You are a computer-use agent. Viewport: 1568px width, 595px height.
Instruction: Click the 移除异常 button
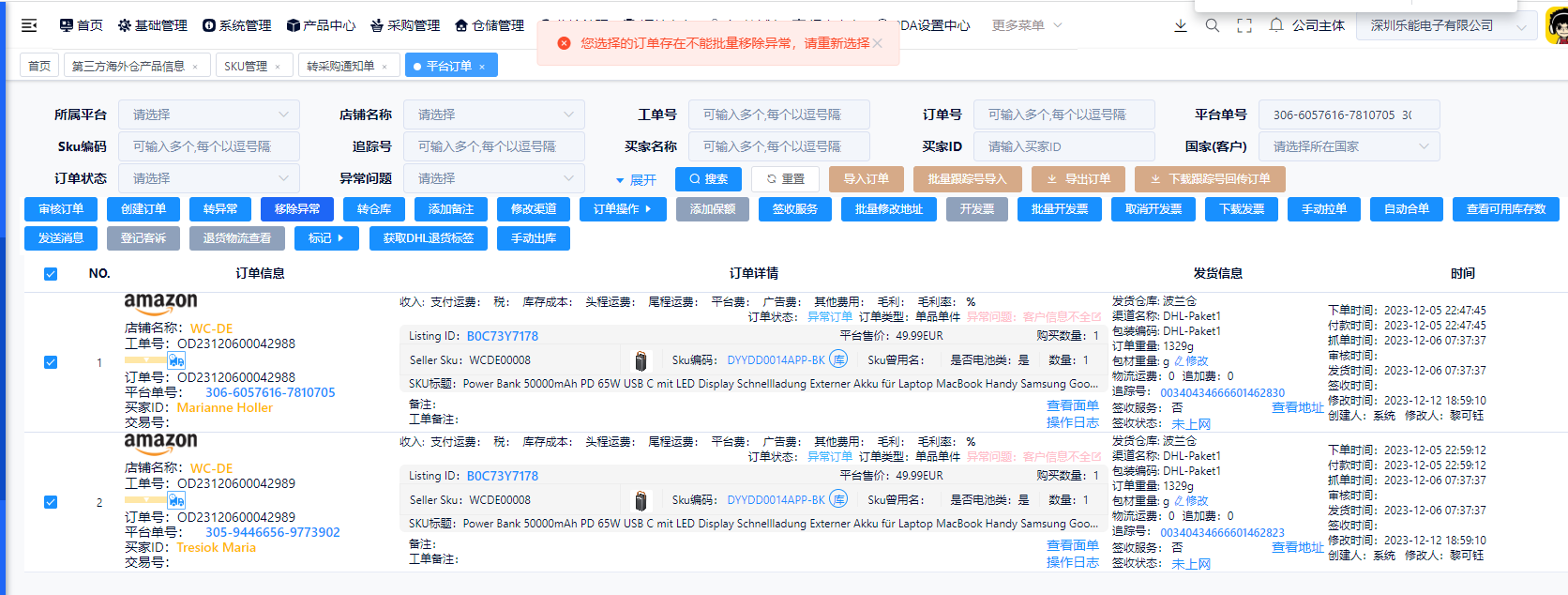click(x=297, y=209)
